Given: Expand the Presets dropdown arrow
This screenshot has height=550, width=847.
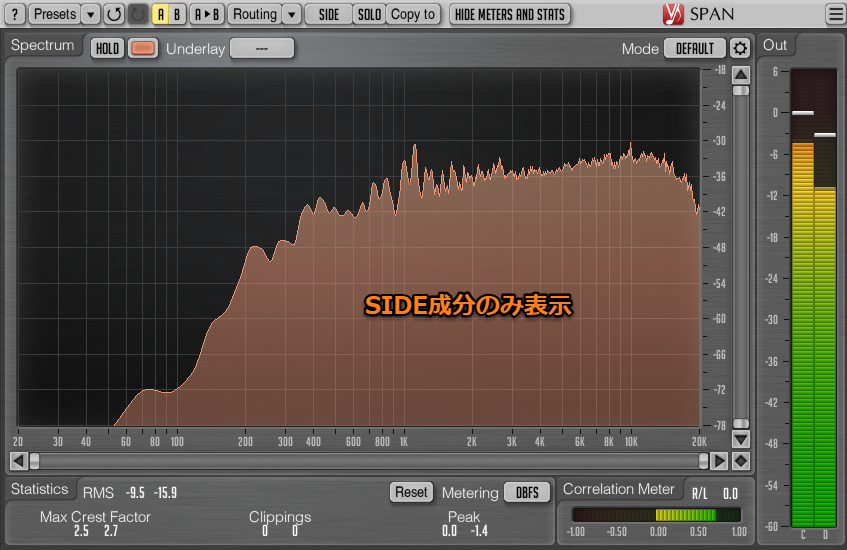Looking at the screenshot, I should [90, 14].
